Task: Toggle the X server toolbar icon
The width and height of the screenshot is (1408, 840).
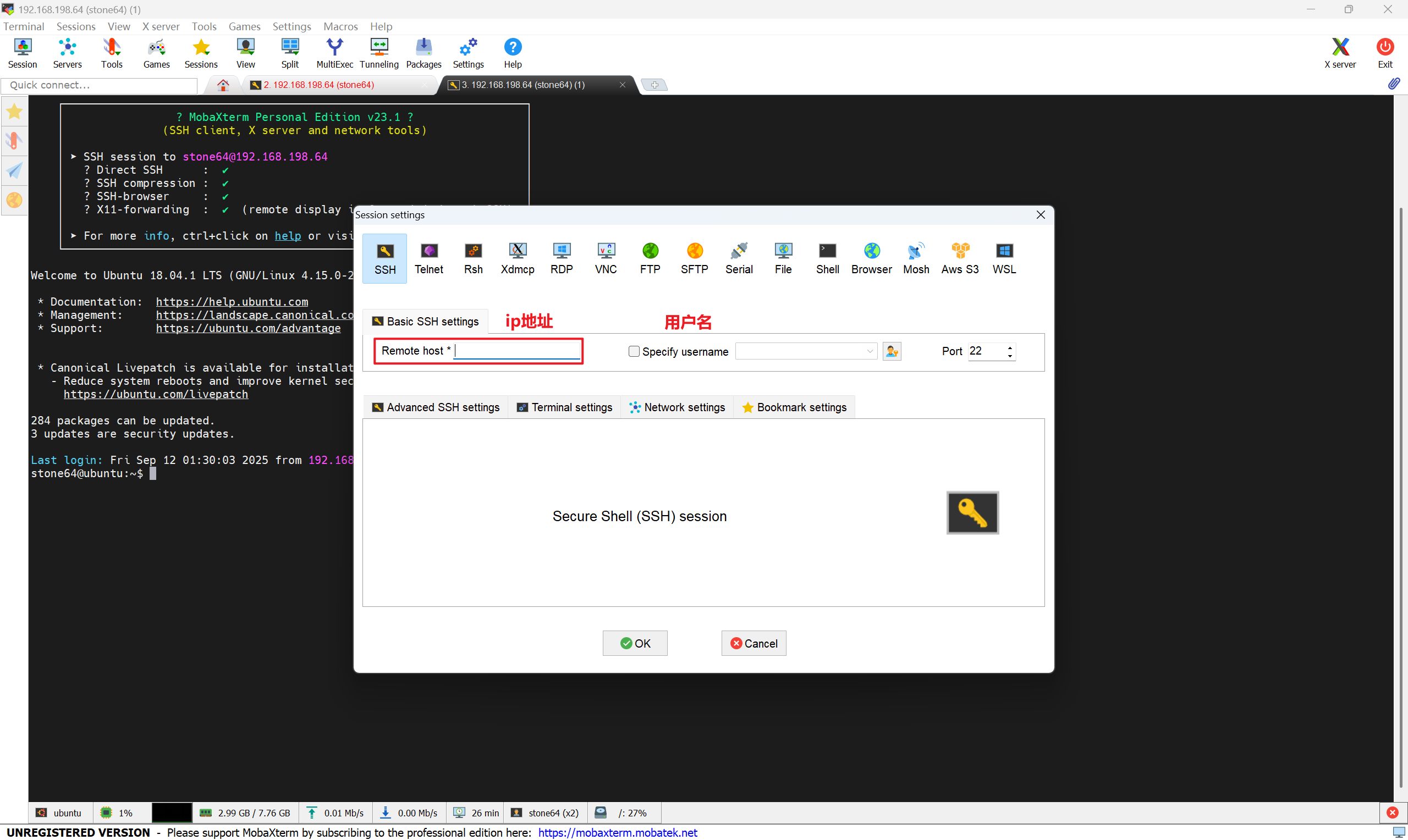Action: click(1340, 53)
